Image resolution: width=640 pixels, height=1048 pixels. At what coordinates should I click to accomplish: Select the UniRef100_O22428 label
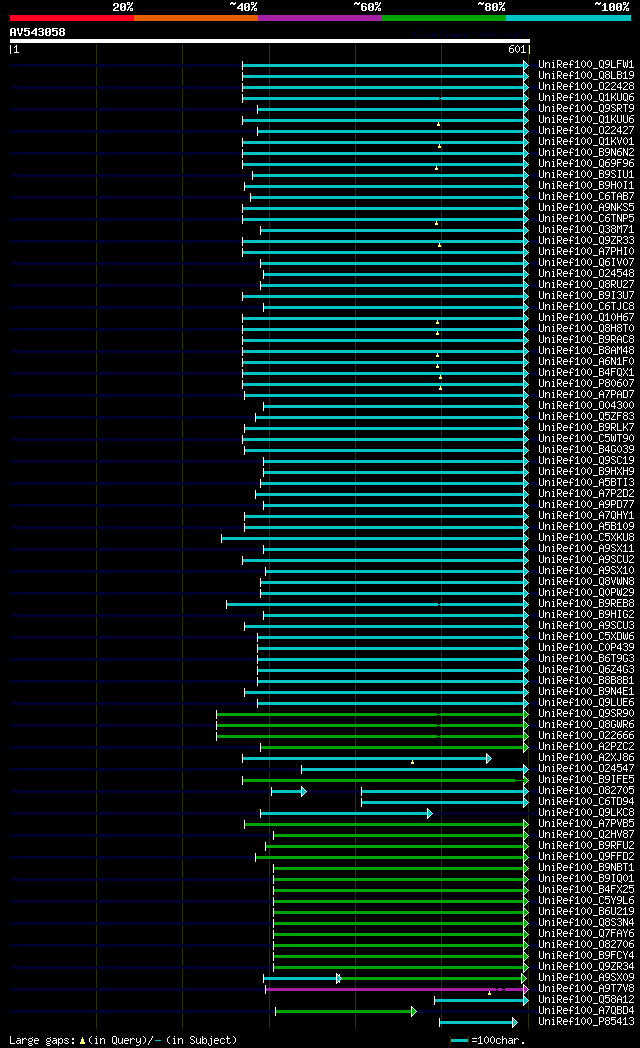tap(586, 87)
